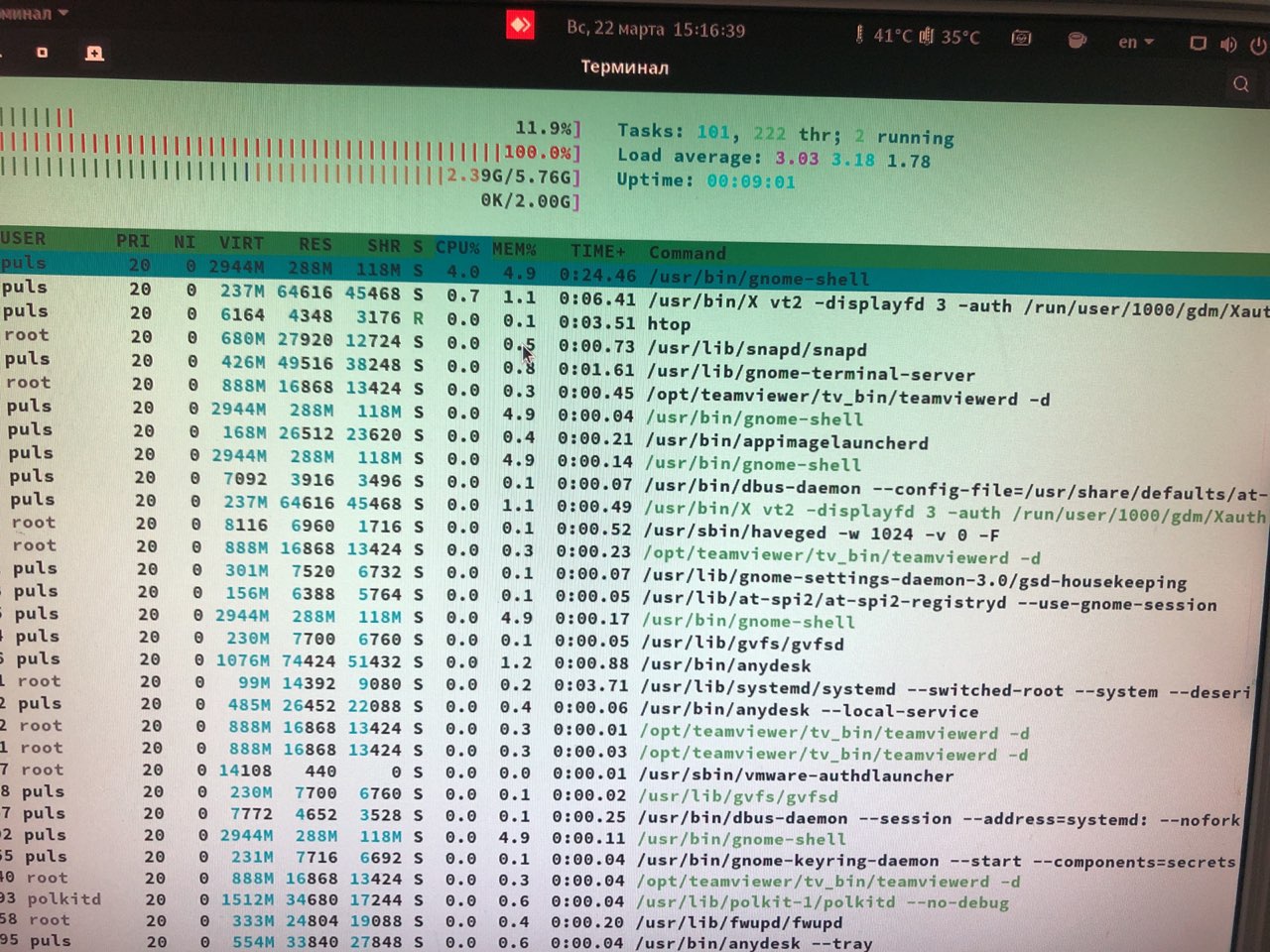Screen dimensions: 1270x952
Task: Sort processes by the USER column header
Action: click(23, 238)
